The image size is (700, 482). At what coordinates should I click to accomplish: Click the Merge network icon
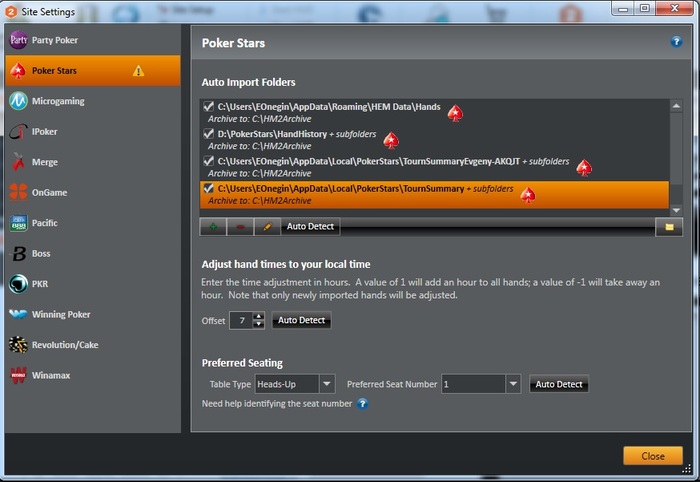click(x=18, y=162)
